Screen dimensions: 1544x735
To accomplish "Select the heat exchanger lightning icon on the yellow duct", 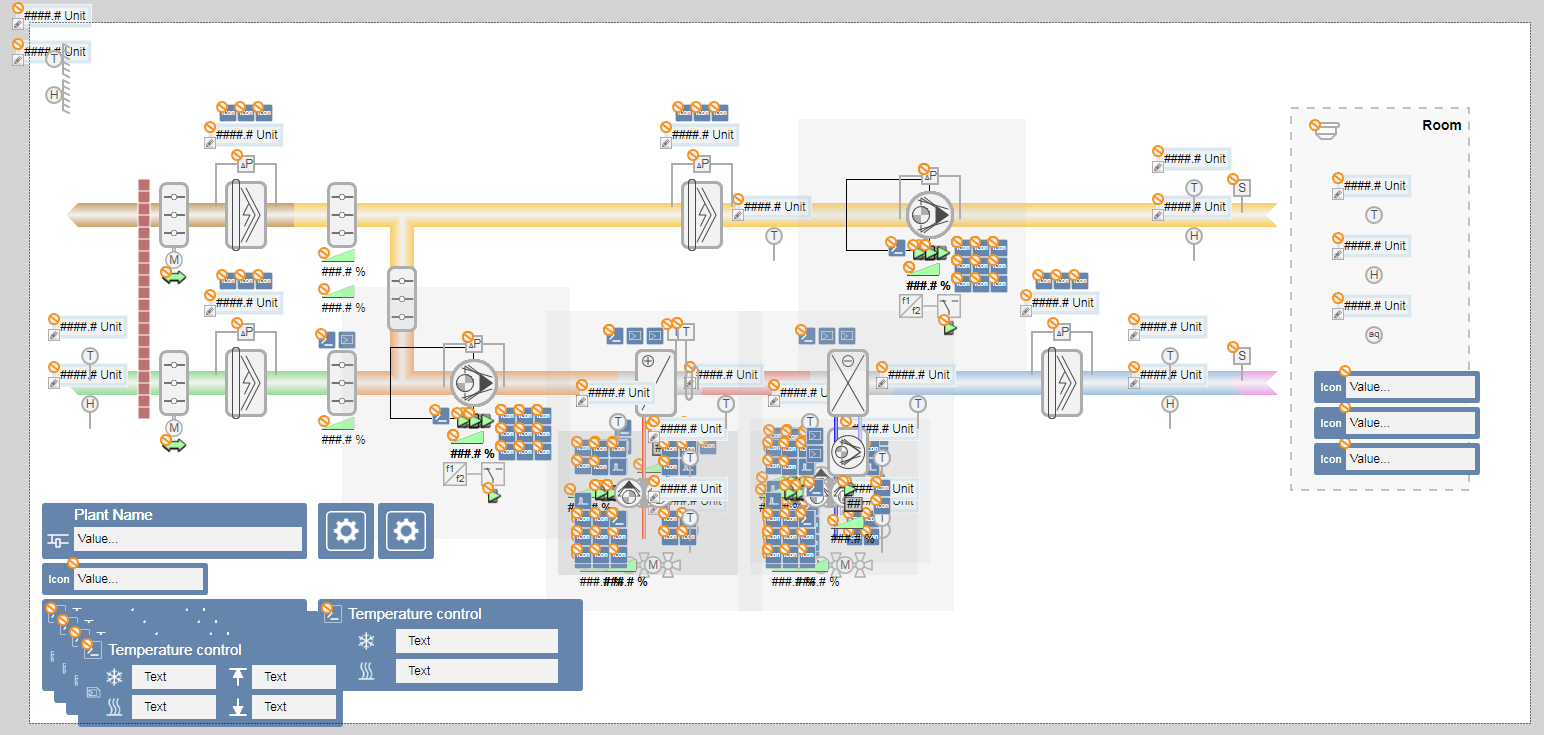I will click(x=701, y=213).
